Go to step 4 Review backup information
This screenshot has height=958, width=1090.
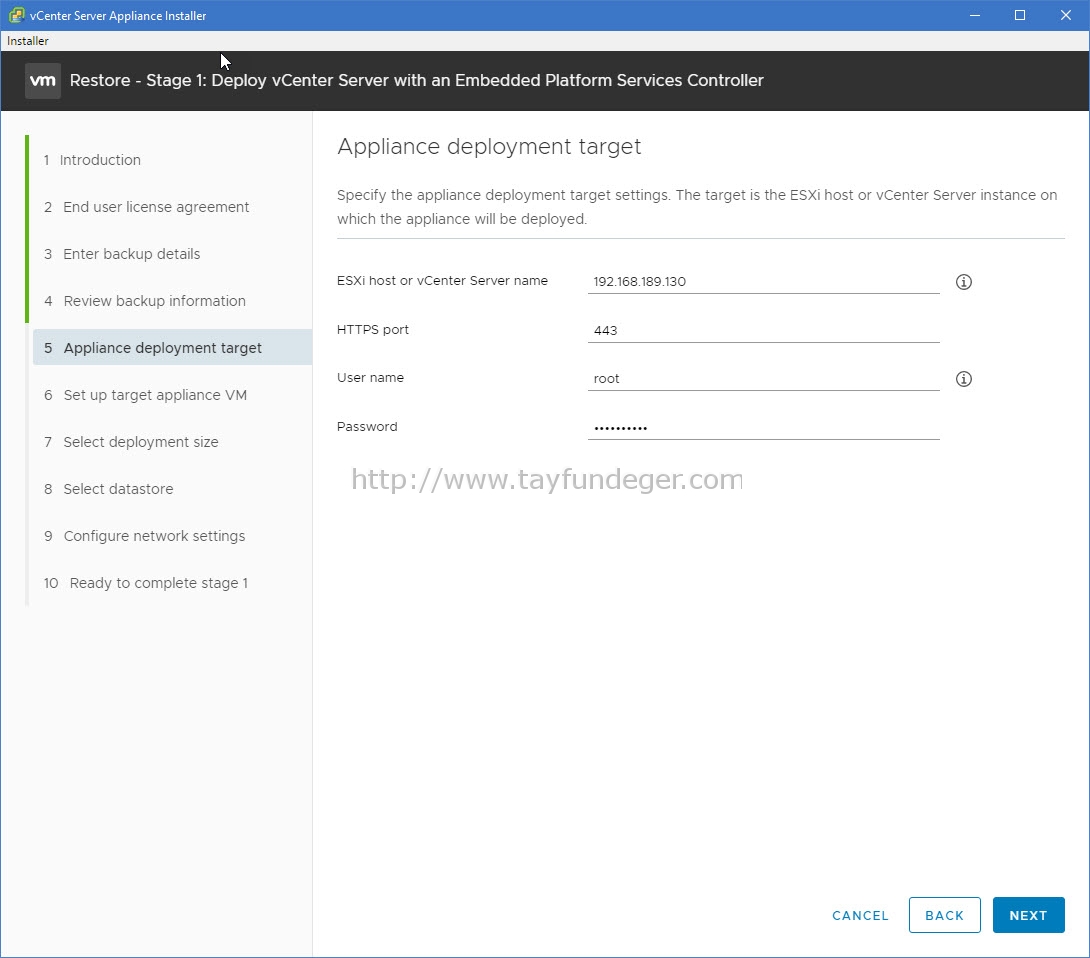145,301
